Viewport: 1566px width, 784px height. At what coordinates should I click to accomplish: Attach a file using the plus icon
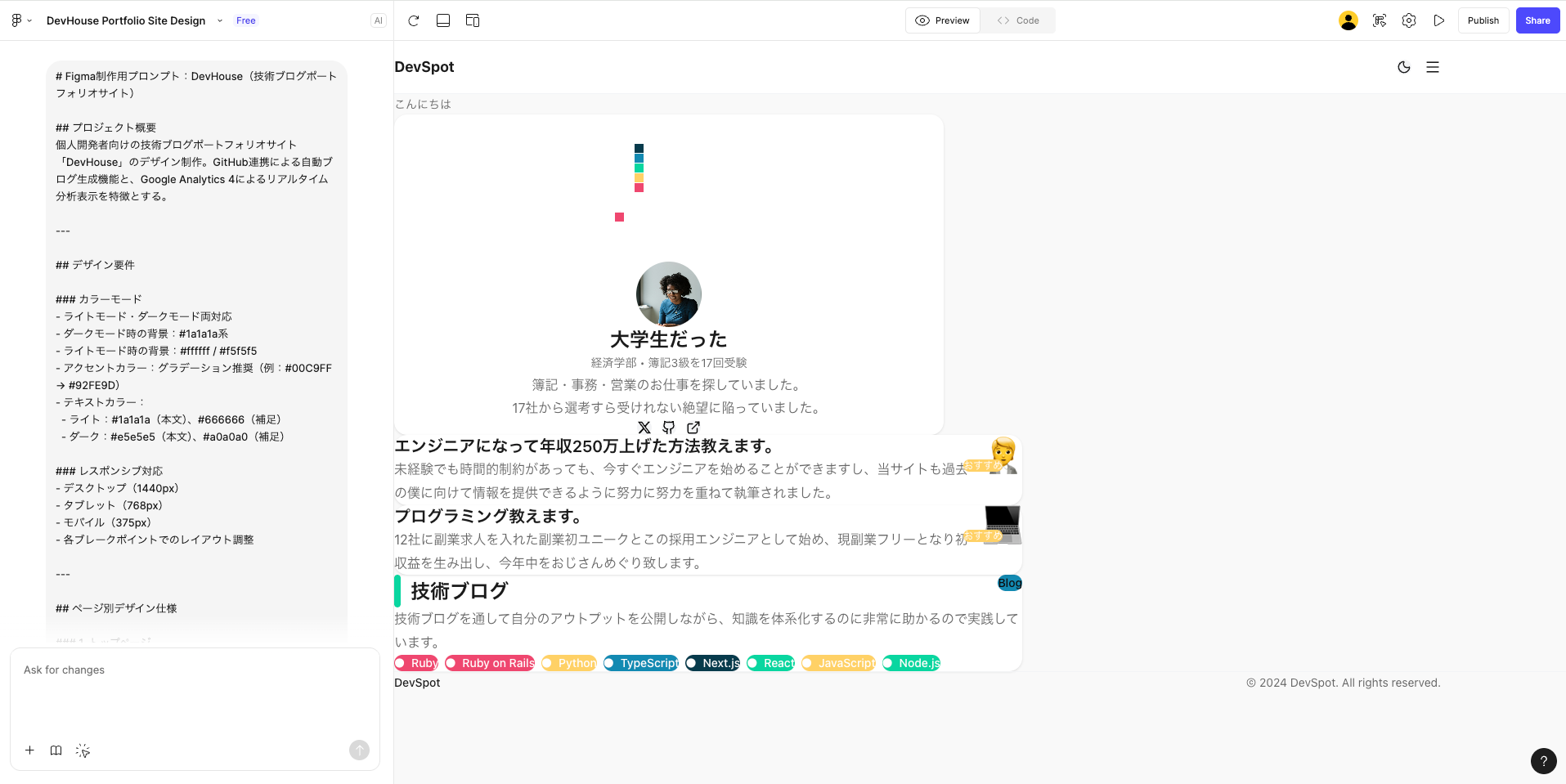click(29, 750)
